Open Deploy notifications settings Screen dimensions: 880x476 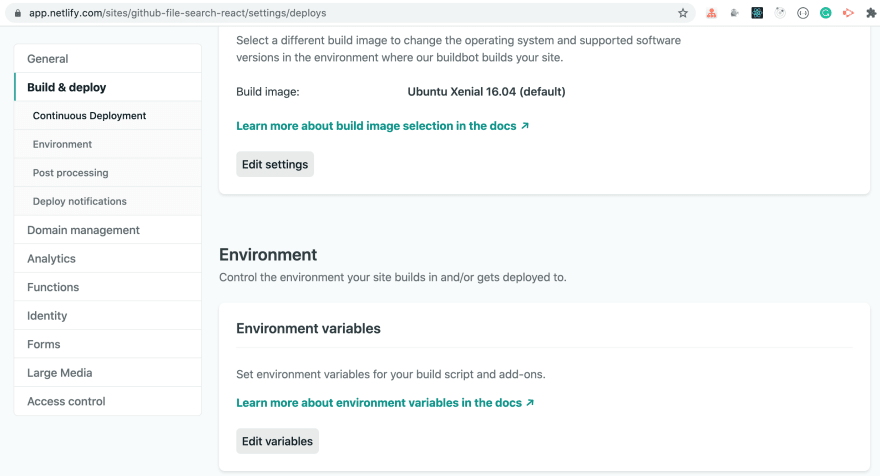[x=108, y=201]
